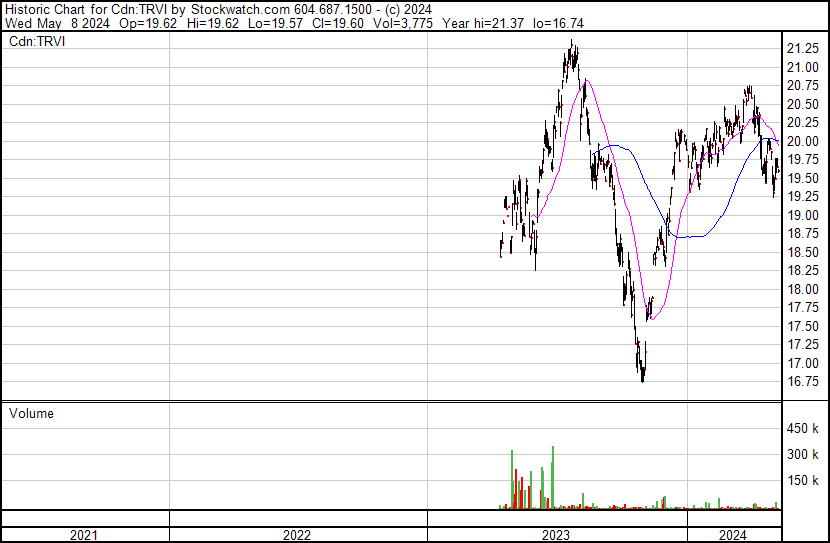Click the 16.75 price axis value

(803, 382)
